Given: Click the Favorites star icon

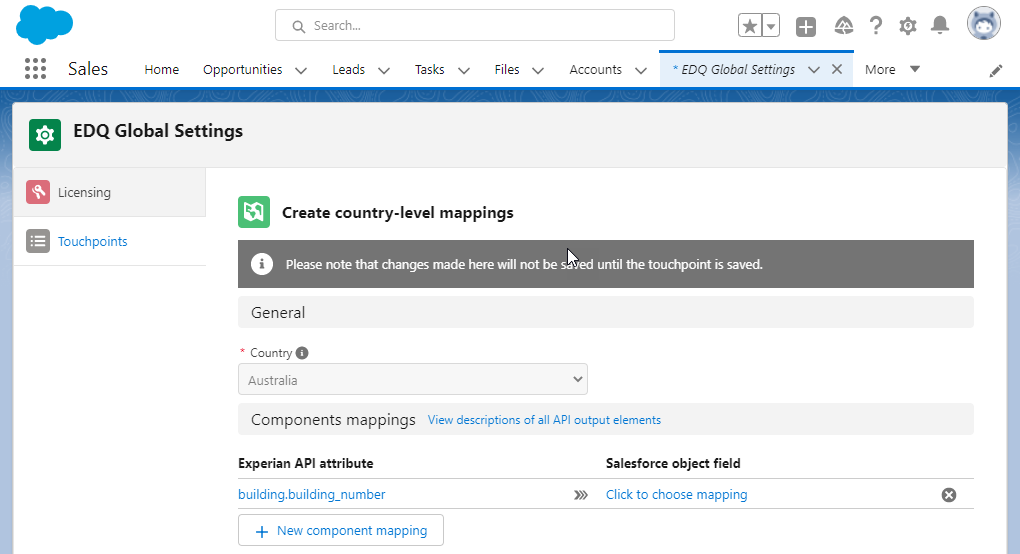Looking at the screenshot, I should click(749, 26).
